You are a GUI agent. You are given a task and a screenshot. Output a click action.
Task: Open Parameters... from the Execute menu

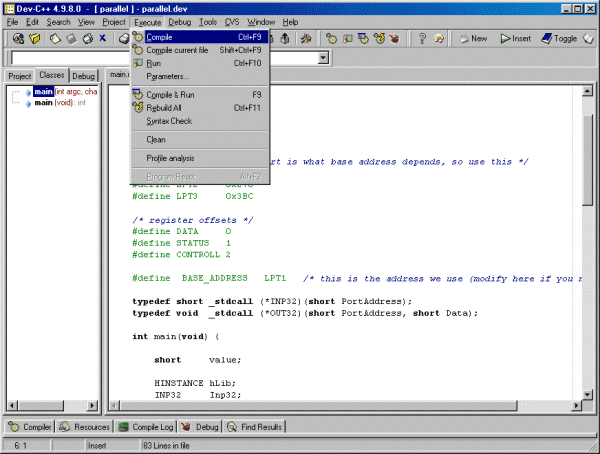click(200, 76)
